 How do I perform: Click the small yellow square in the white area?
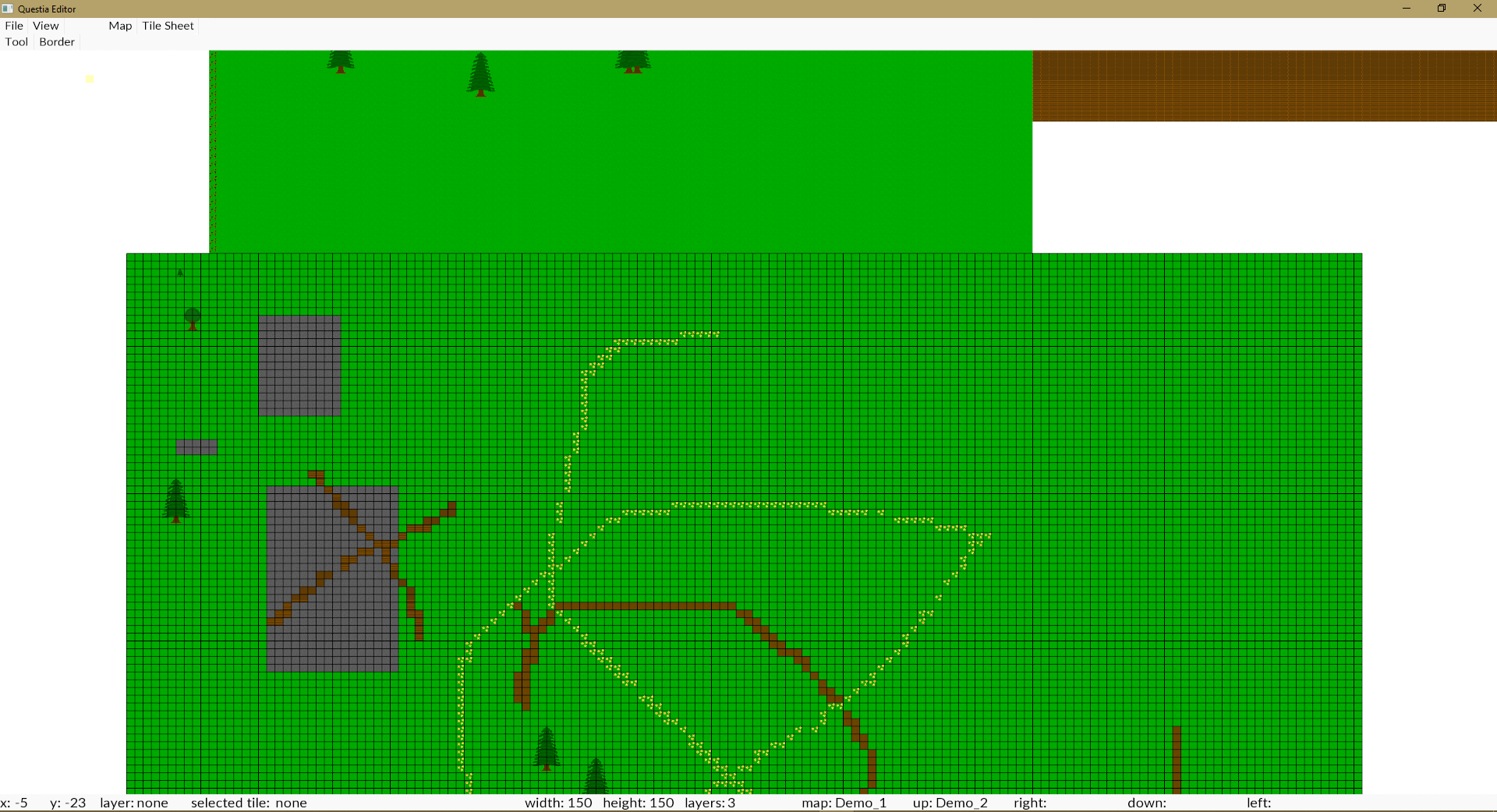point(90,79)
